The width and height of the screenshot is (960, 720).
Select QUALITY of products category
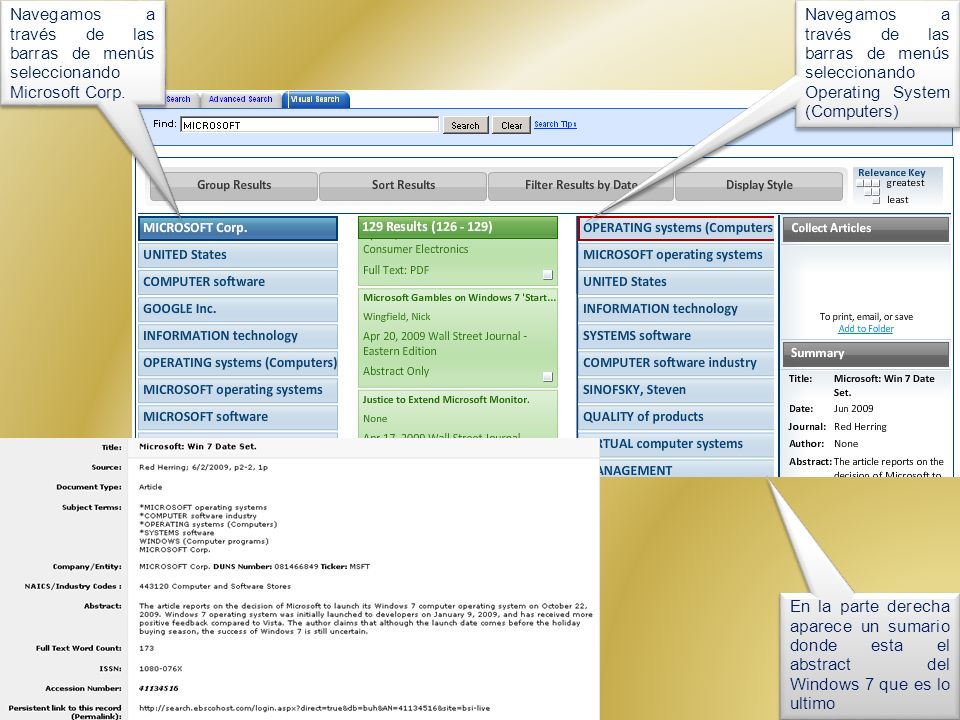[x=676, y=416]
